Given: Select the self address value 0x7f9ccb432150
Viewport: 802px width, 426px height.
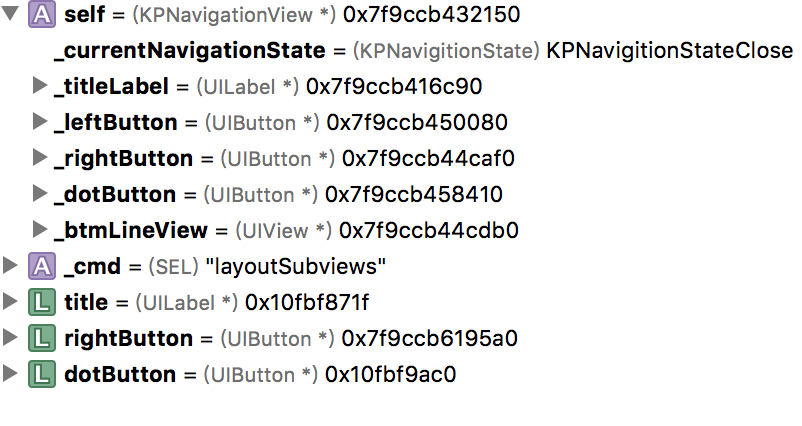Looking at the screenshot, I should 431,14.
